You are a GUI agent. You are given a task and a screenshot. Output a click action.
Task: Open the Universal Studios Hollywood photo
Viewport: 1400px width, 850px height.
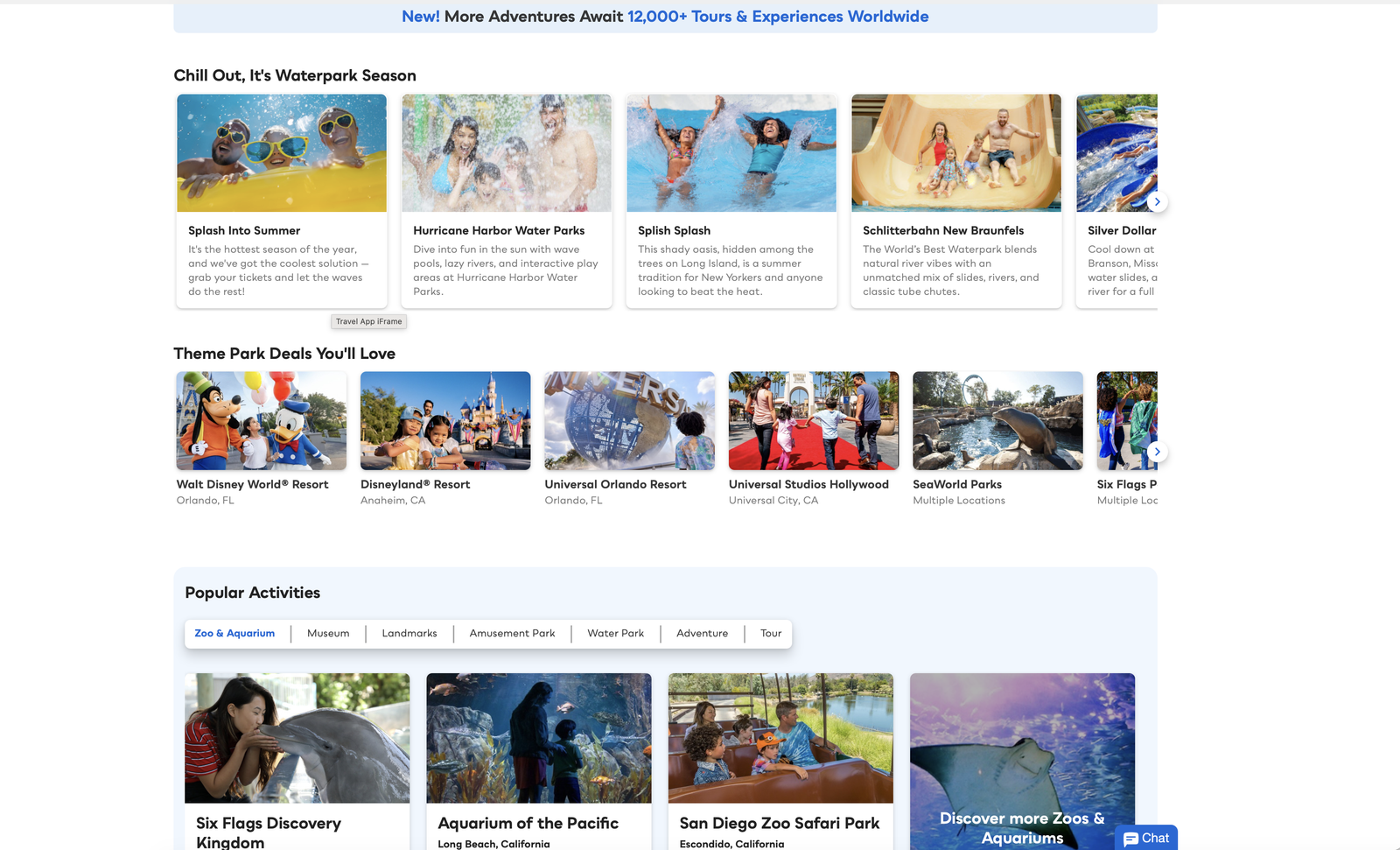click(814, 421)
